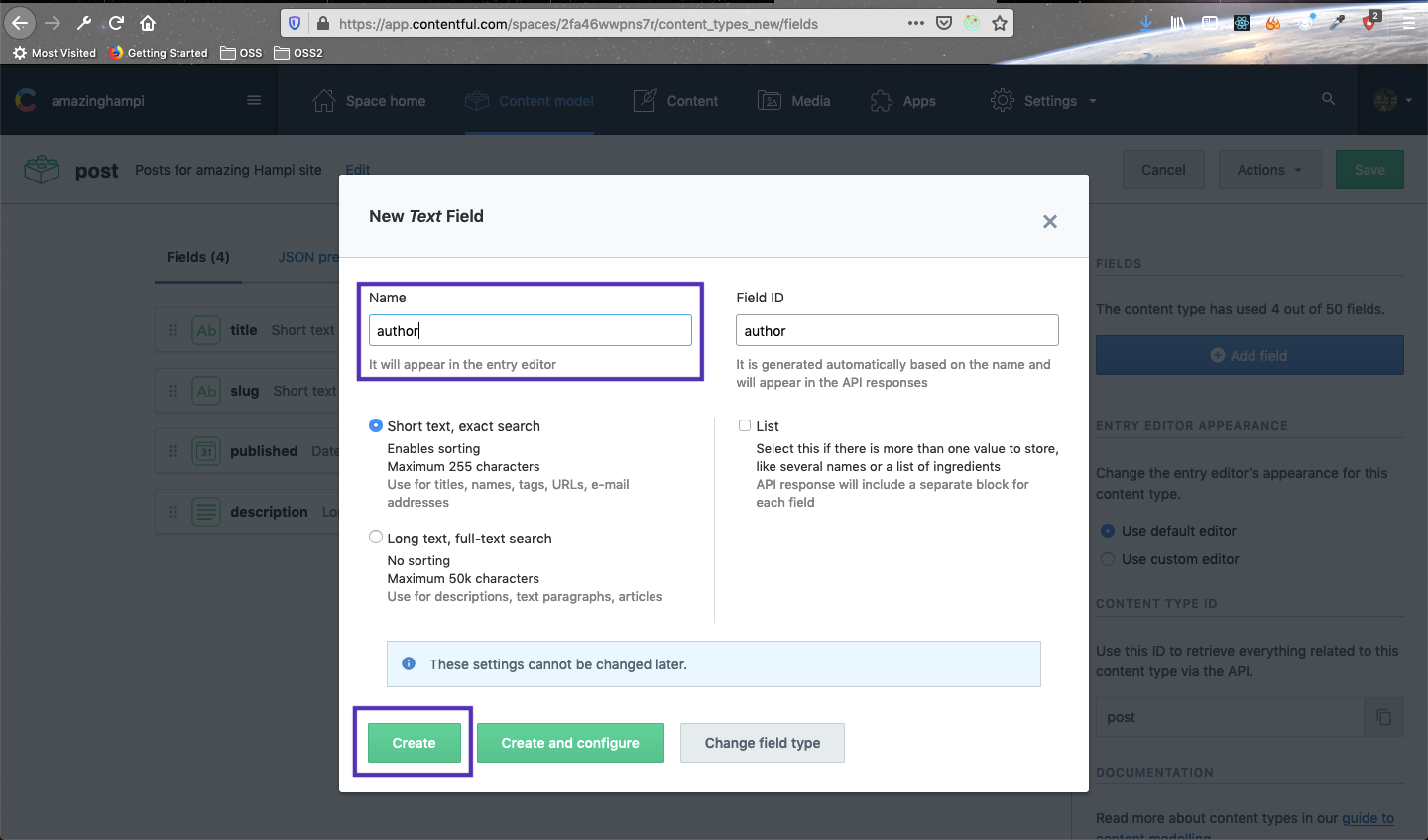The image size is (1428, 840).
Task: Select Long text, full-text search option
Action: point(376,538)
